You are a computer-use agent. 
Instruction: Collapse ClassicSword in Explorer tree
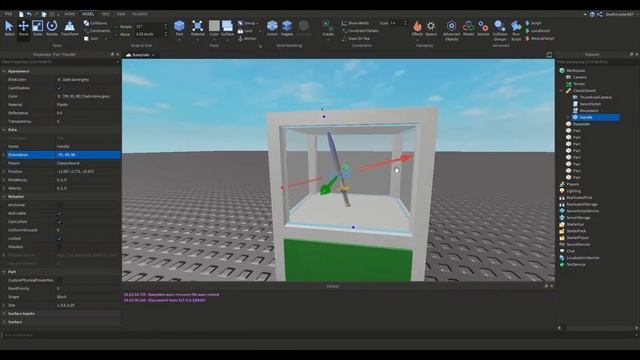[561, 91]
